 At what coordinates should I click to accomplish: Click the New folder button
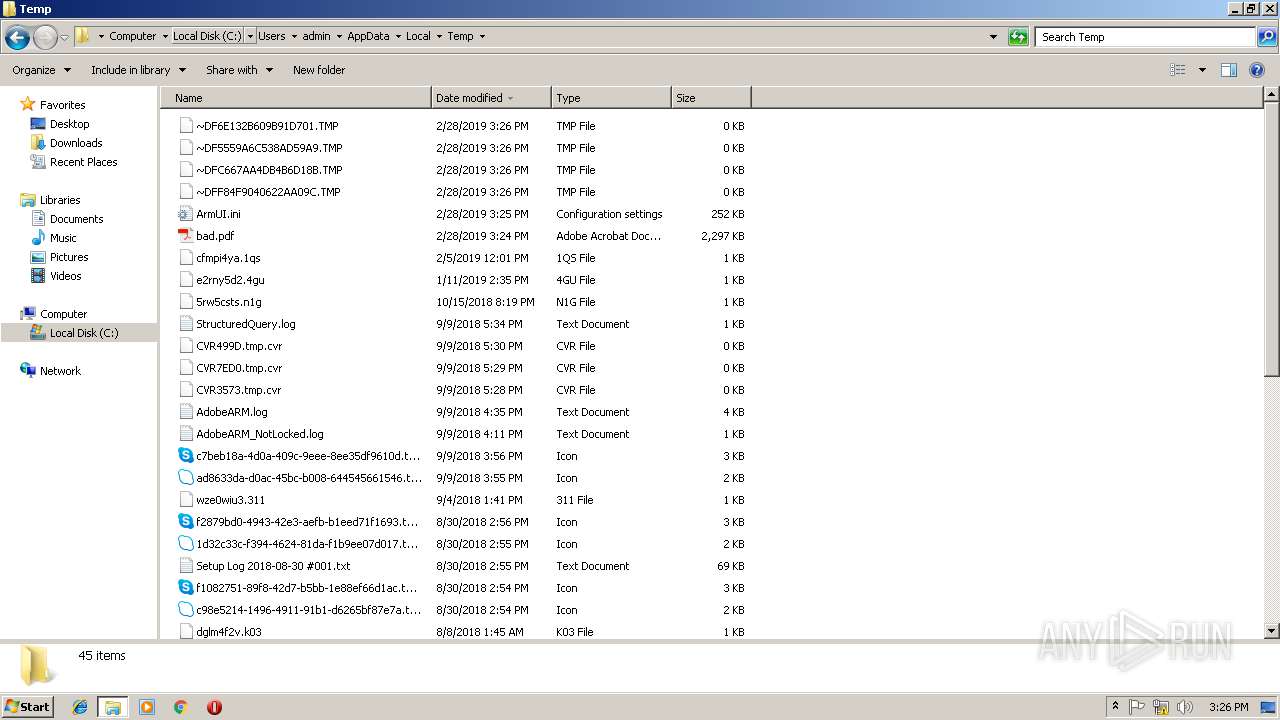(x=319, y=70)
